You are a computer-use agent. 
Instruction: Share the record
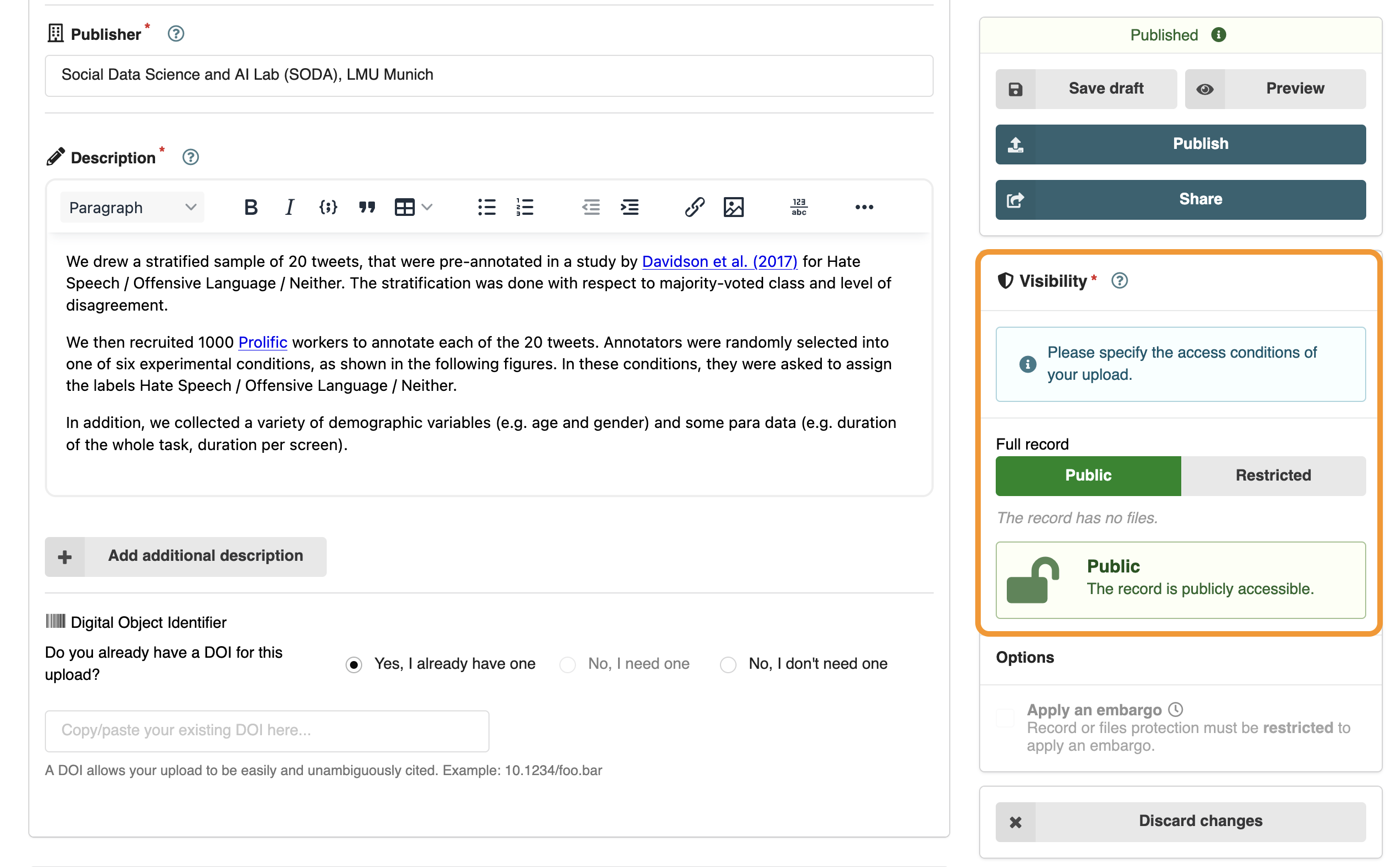1180,199
